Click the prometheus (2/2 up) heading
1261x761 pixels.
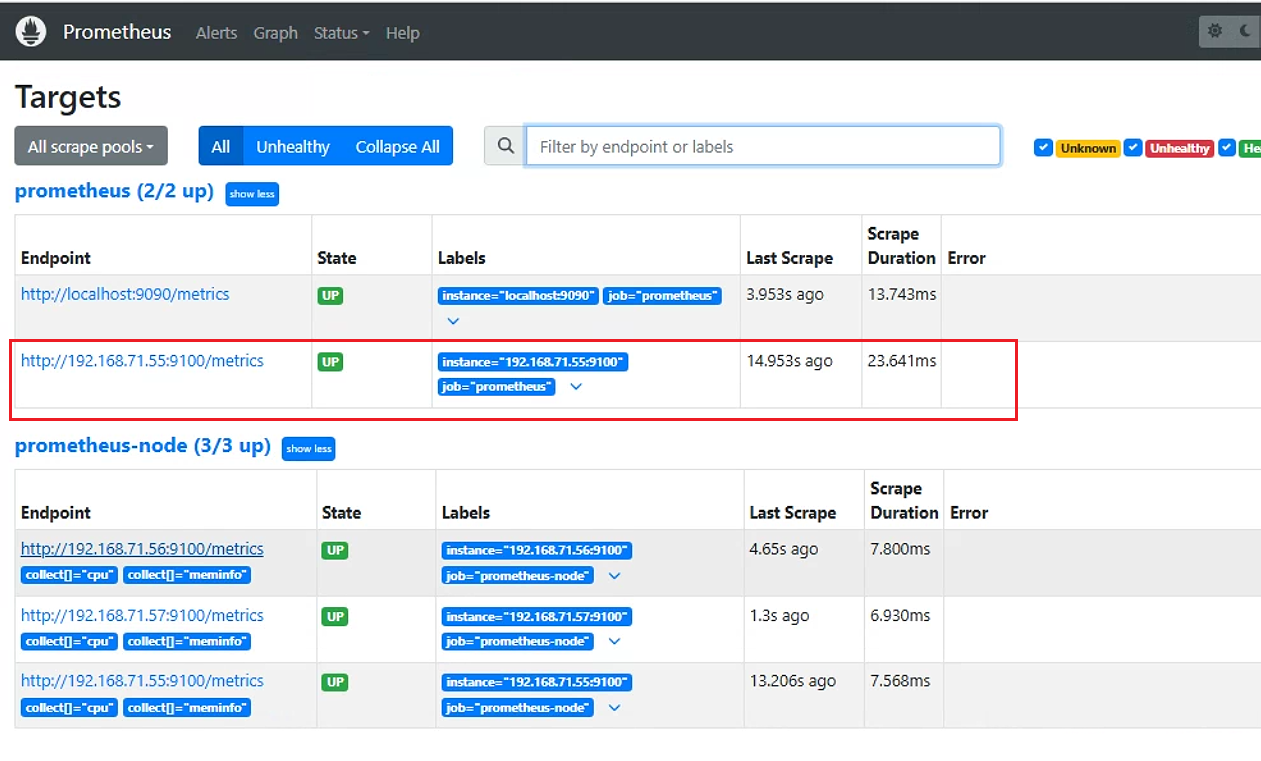(x=114, y=191)
